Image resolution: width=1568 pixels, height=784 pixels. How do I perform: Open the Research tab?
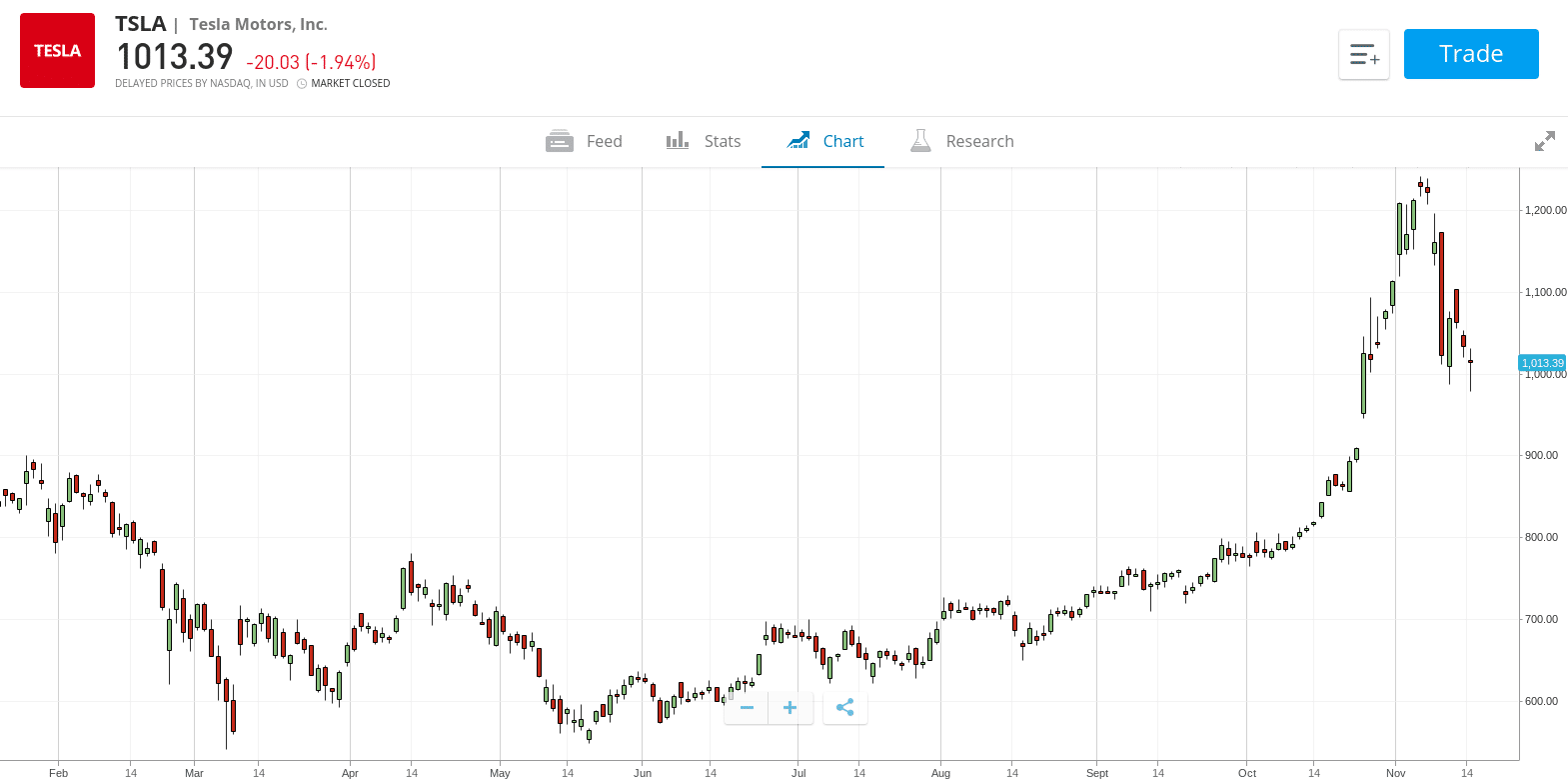click(962, 141)
